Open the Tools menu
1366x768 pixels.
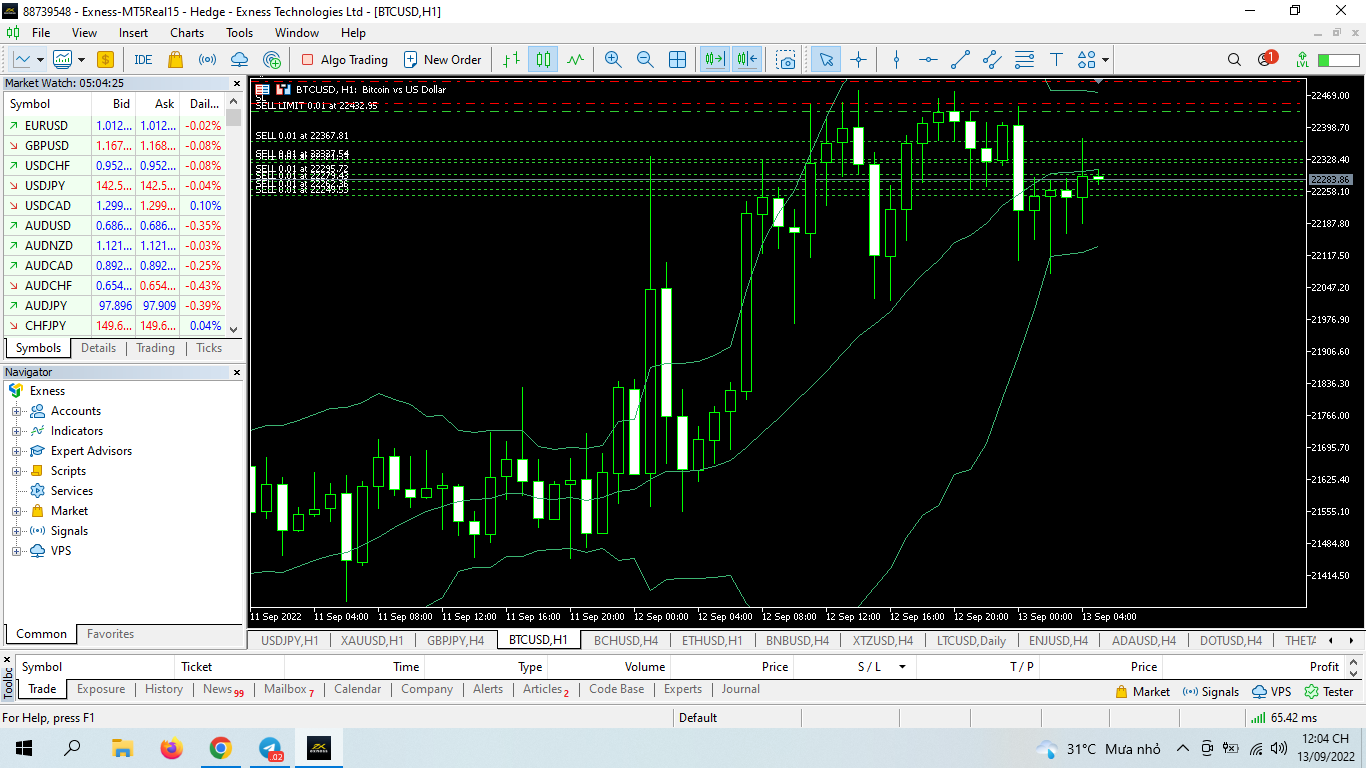[240, 33]
